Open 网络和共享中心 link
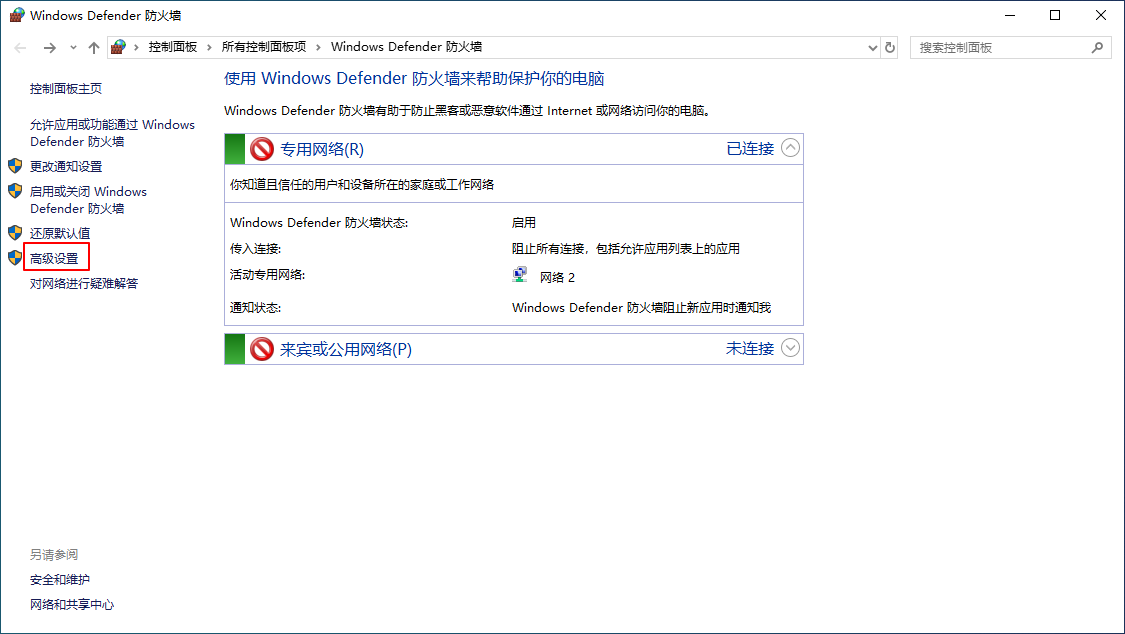This screenshot has height=634, width=1125. [x=72, y=605]
